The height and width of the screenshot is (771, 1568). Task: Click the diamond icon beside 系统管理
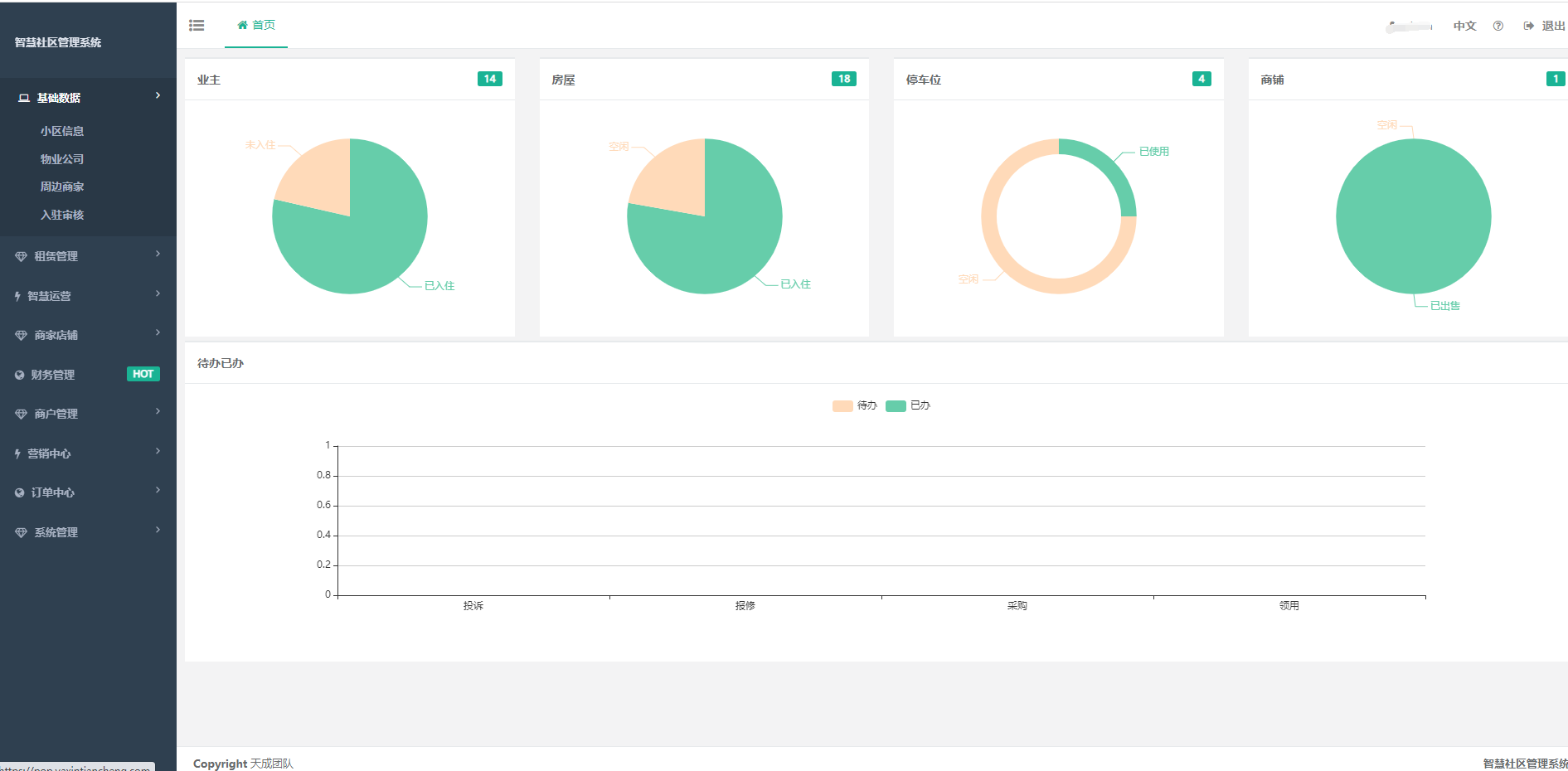21,533
